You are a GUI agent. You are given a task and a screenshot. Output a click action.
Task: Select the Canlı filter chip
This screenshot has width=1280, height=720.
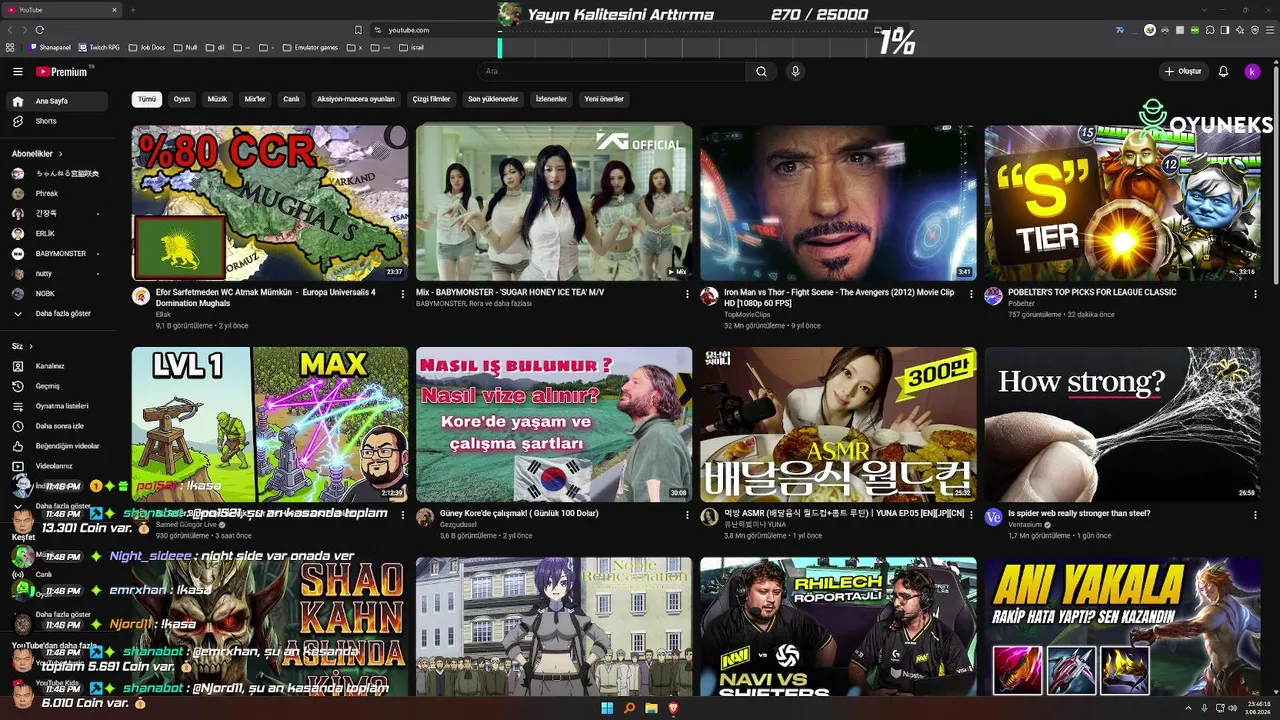coord(291,99)
